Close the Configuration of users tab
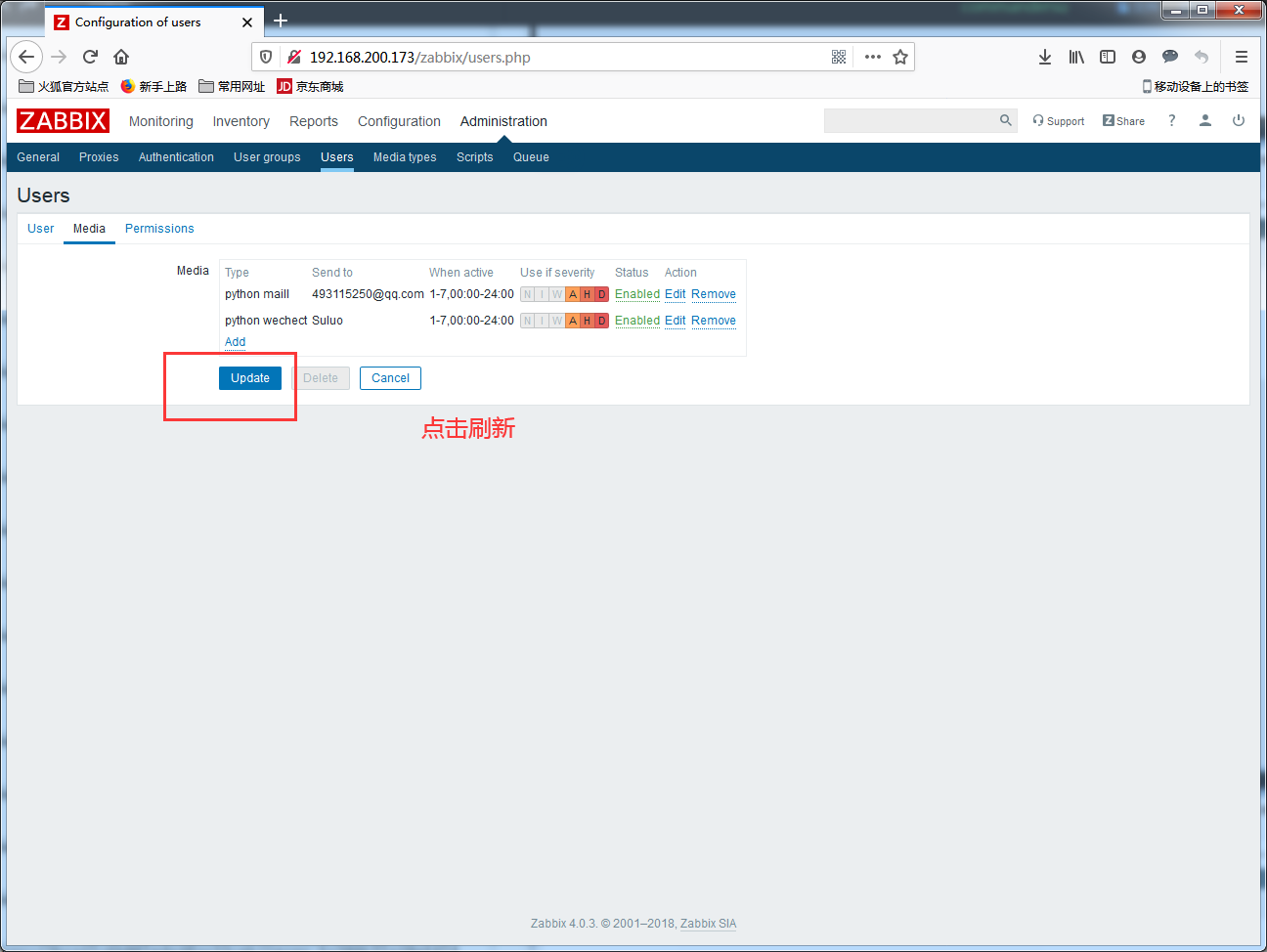This screenshot has width=1267, height=952. coord(247,22)
